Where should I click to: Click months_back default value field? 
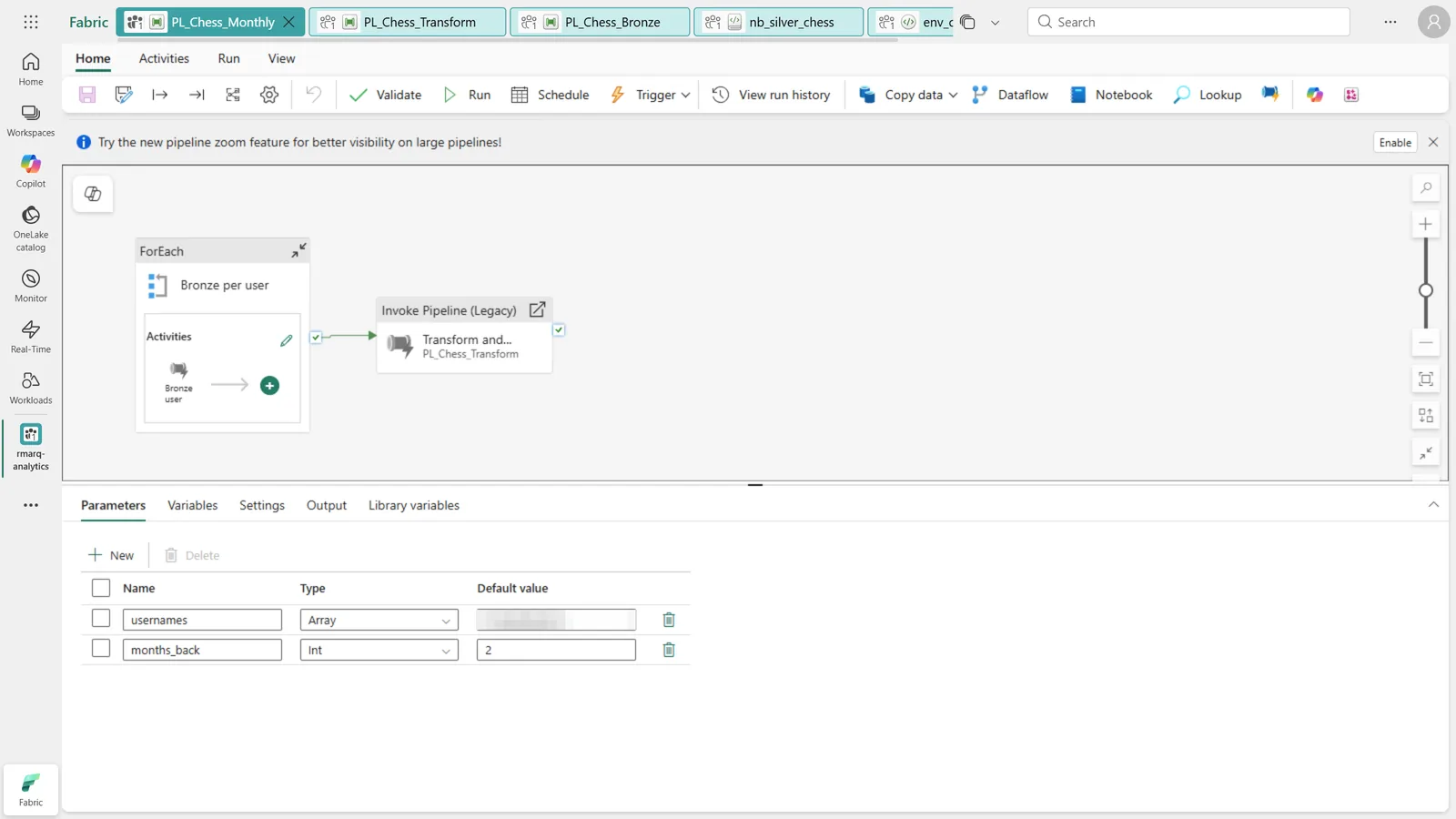tap(556, 650)
